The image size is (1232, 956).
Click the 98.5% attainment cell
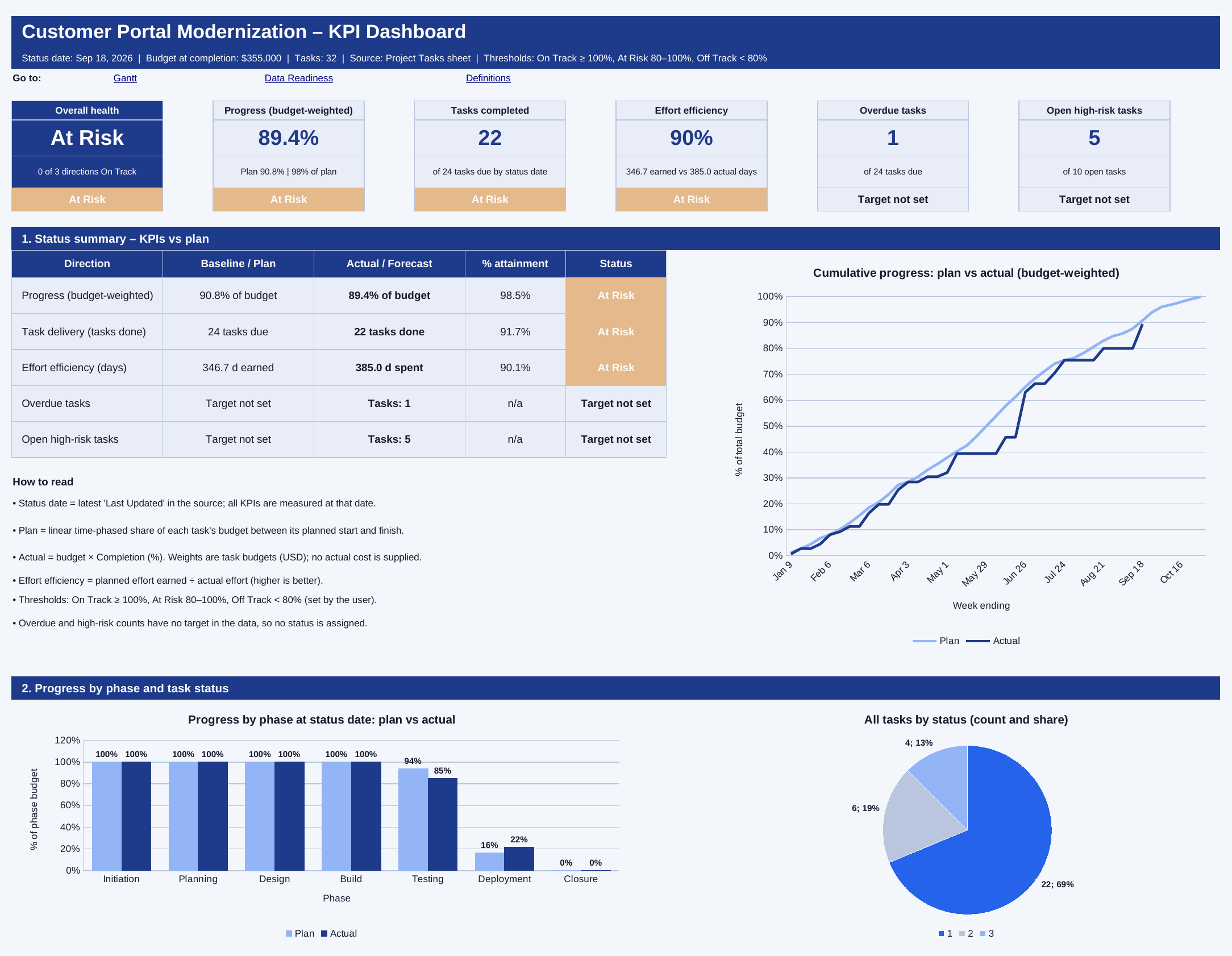point(515,296)
